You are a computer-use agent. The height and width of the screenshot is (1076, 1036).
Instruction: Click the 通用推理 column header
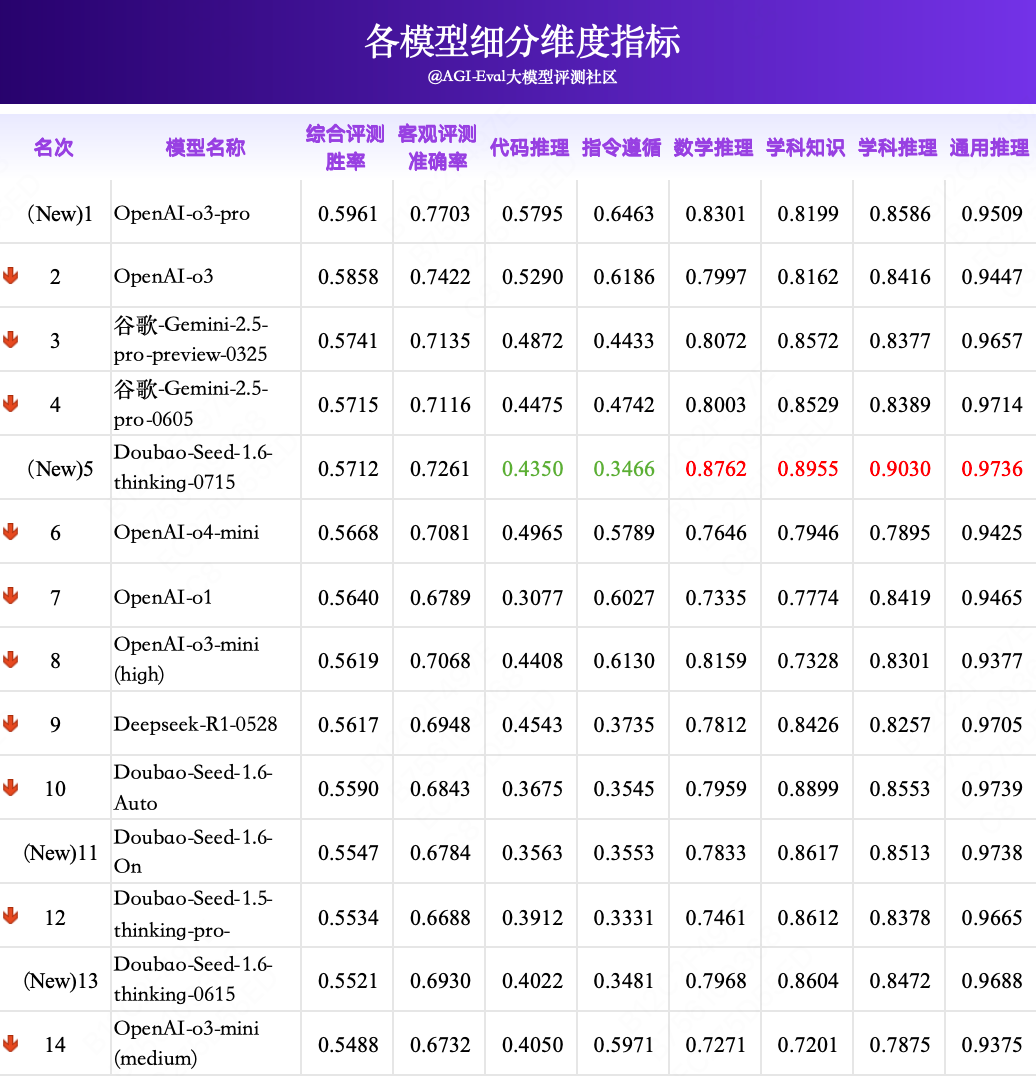point(989,148)
